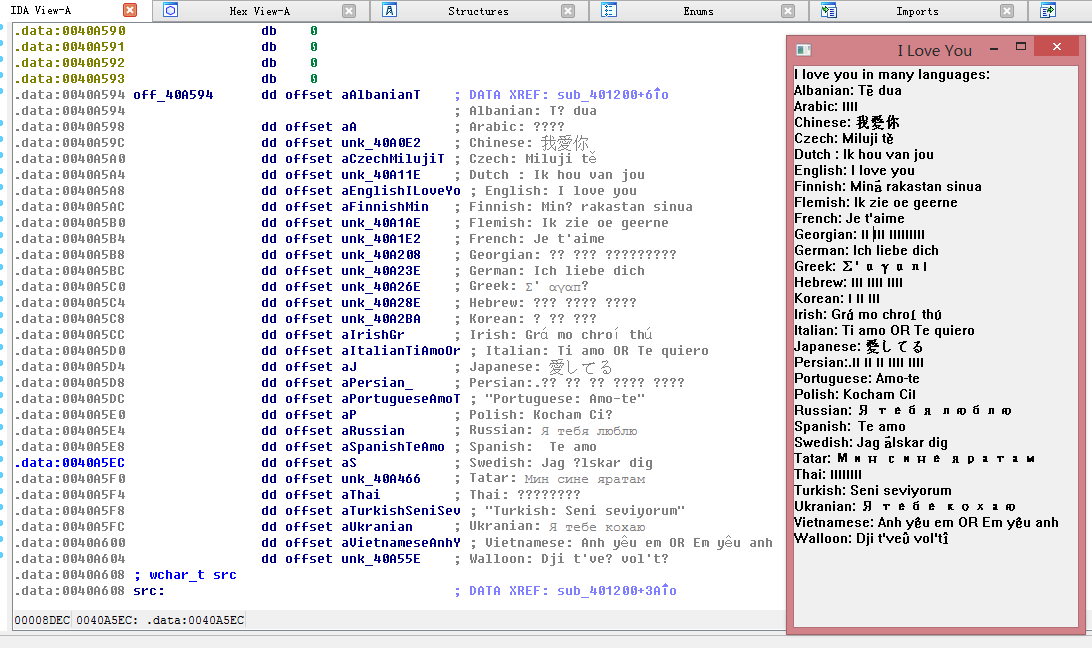Minimize the I Love You window
The height and width of the screenshot is (648, 1092).
[994, 49]
